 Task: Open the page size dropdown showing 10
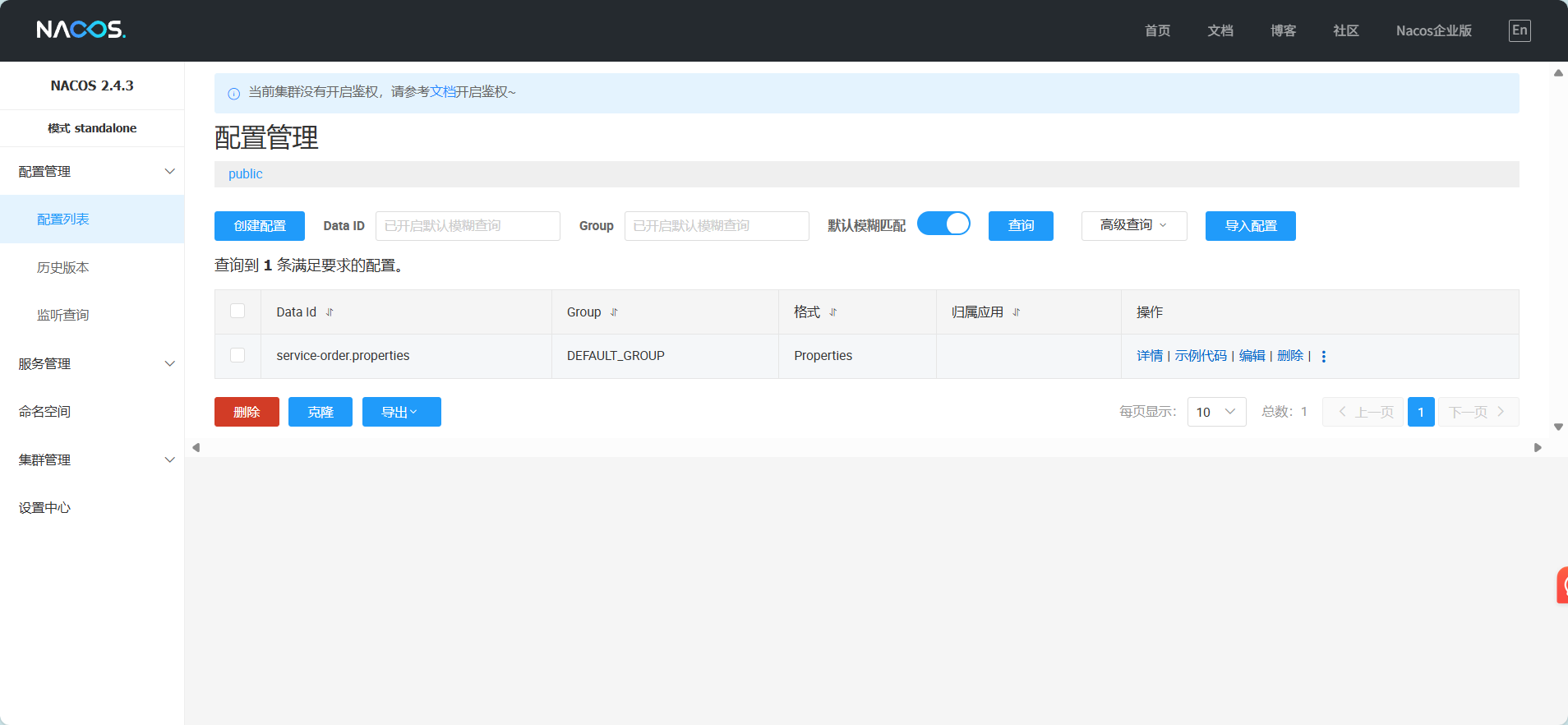1215,412
